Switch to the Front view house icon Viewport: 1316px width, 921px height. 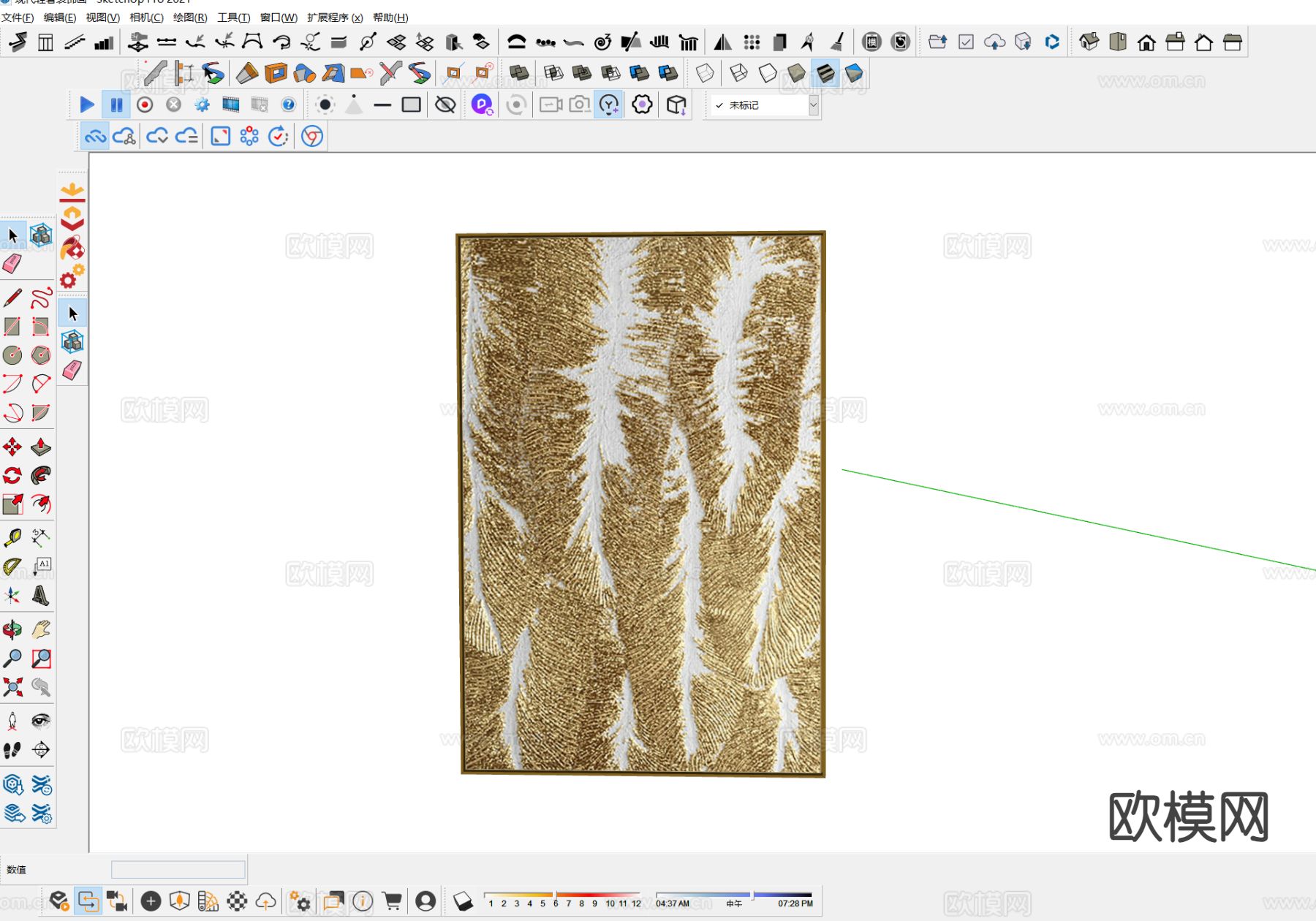[x=1146, y=42]
